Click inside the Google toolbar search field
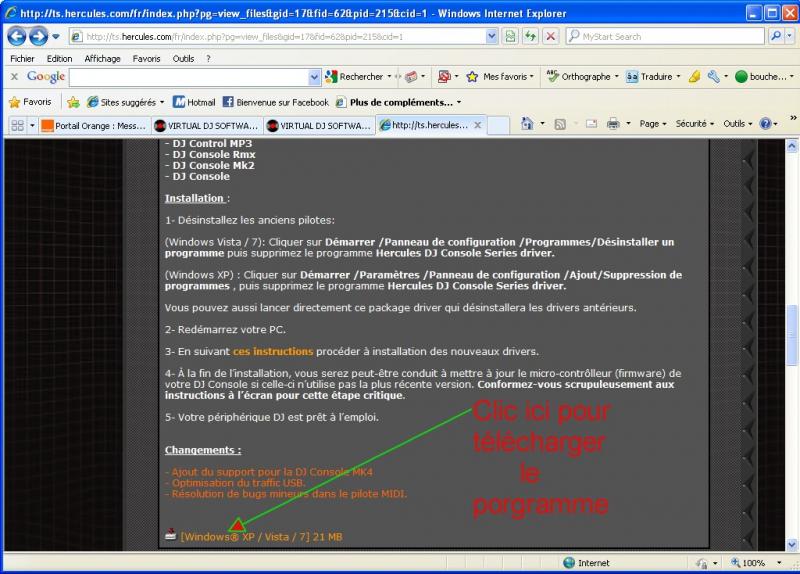Image resolution: width=800 pixels, height=574 pixels. click(195, 77)
